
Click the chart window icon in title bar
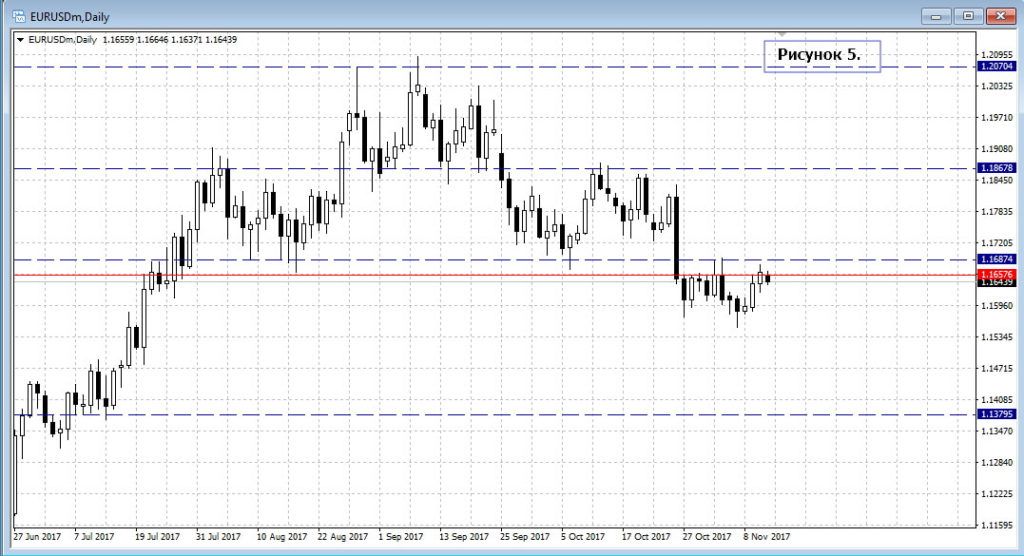click(x=18, y=16)
